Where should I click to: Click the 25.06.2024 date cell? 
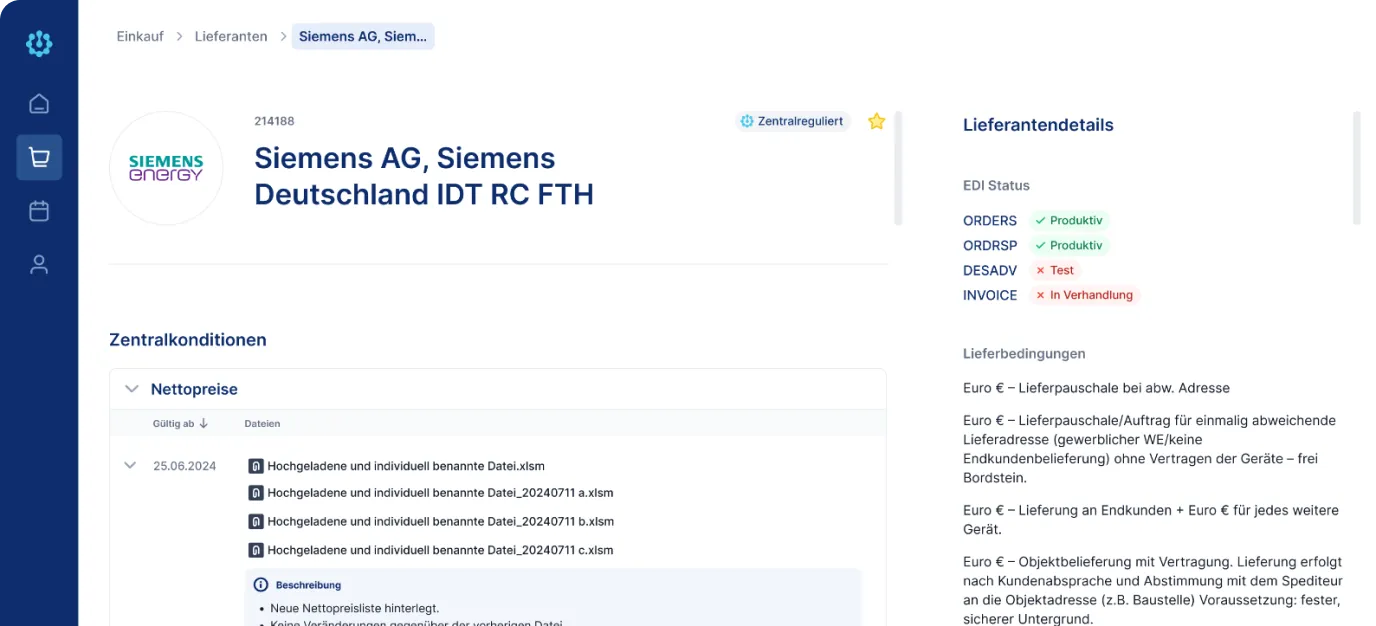point(184,466)
